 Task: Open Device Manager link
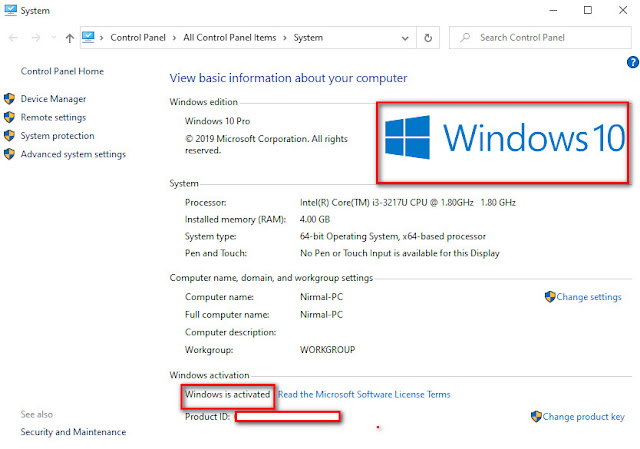tap(53, 99)
